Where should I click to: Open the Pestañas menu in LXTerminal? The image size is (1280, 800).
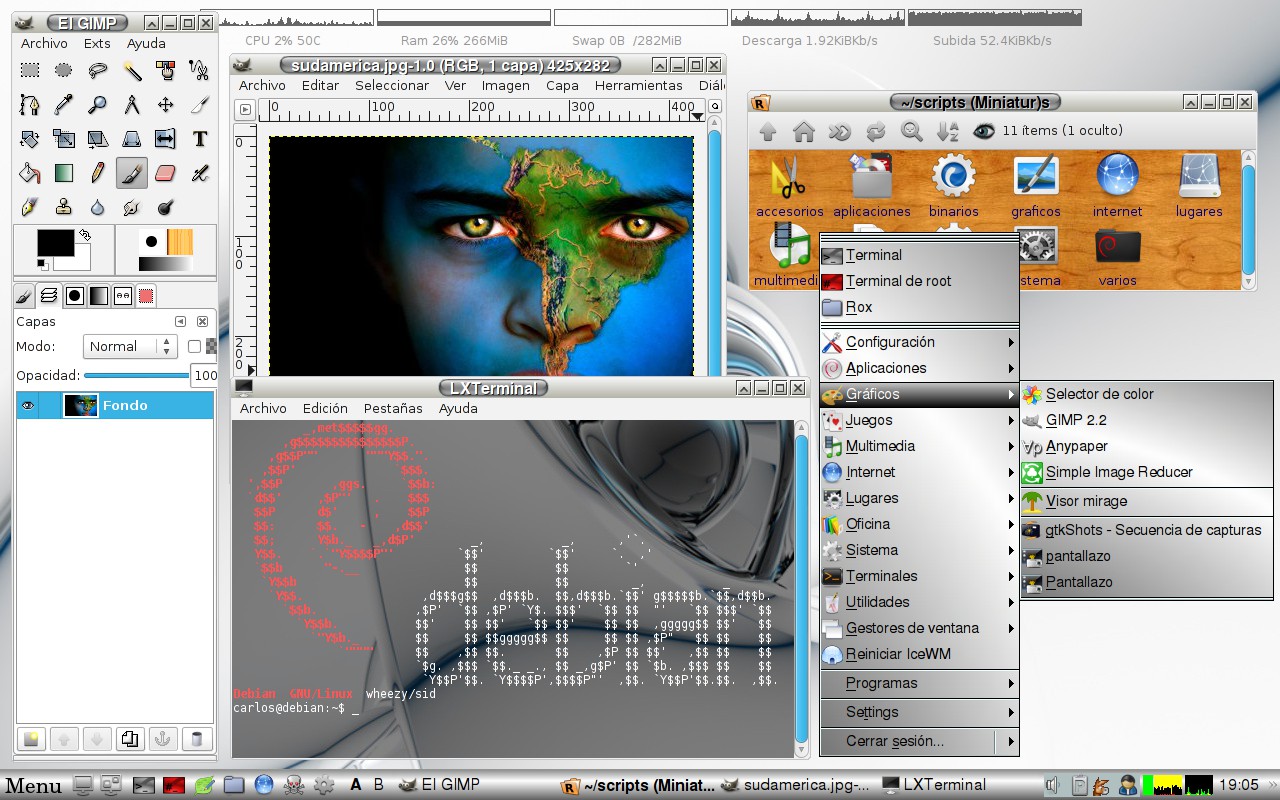coord(393,408)
